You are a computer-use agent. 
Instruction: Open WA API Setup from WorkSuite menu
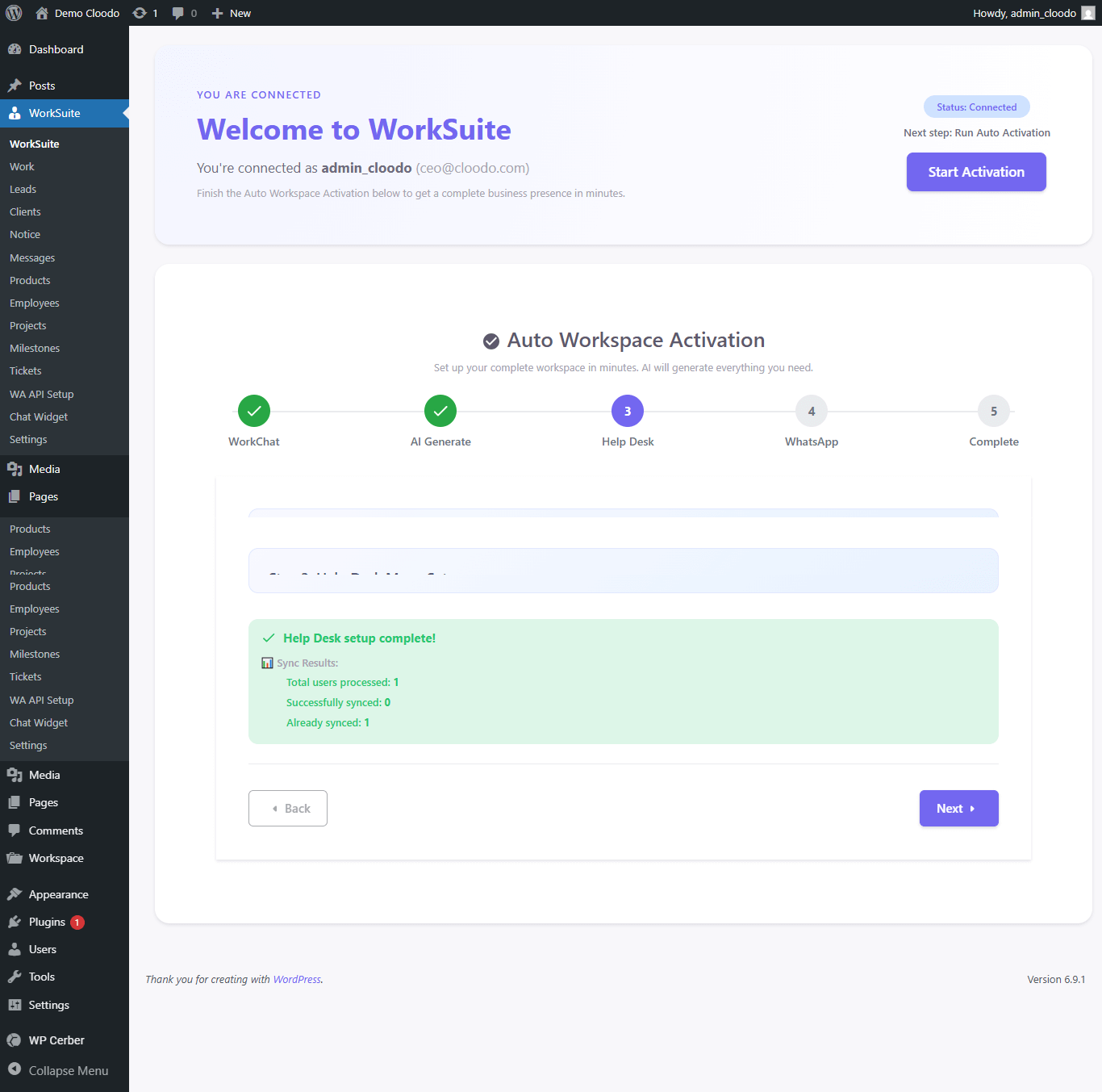point(41,393)
